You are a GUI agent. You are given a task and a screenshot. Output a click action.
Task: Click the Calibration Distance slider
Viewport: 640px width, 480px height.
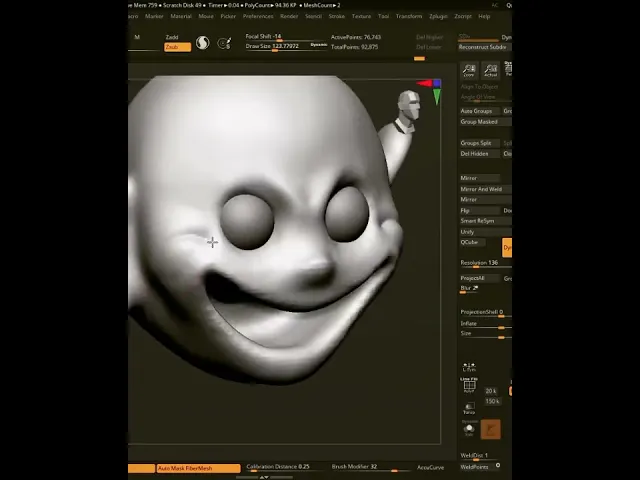coord(284,467)
